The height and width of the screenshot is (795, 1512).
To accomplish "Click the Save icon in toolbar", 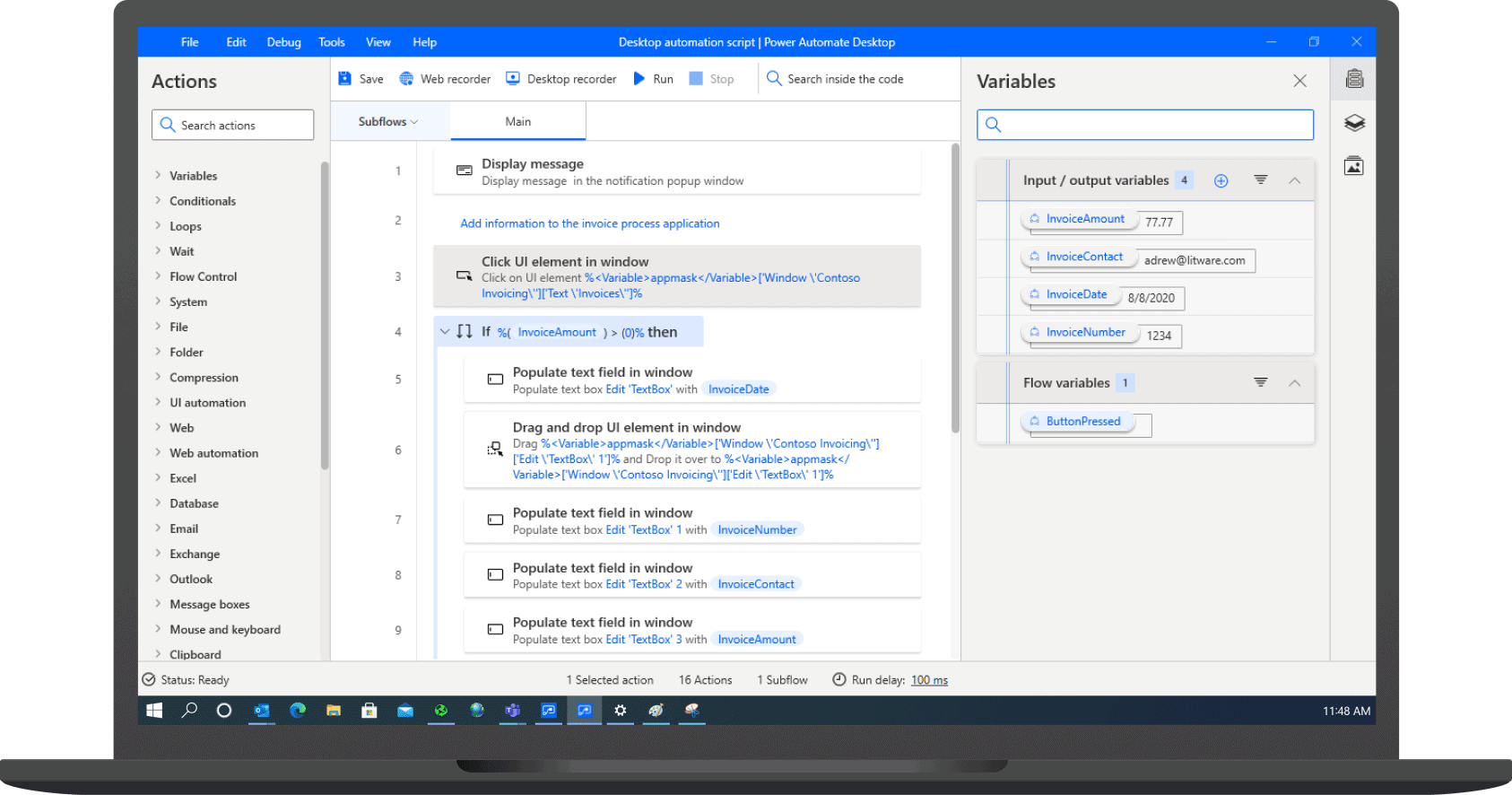I will pos(345,79).
